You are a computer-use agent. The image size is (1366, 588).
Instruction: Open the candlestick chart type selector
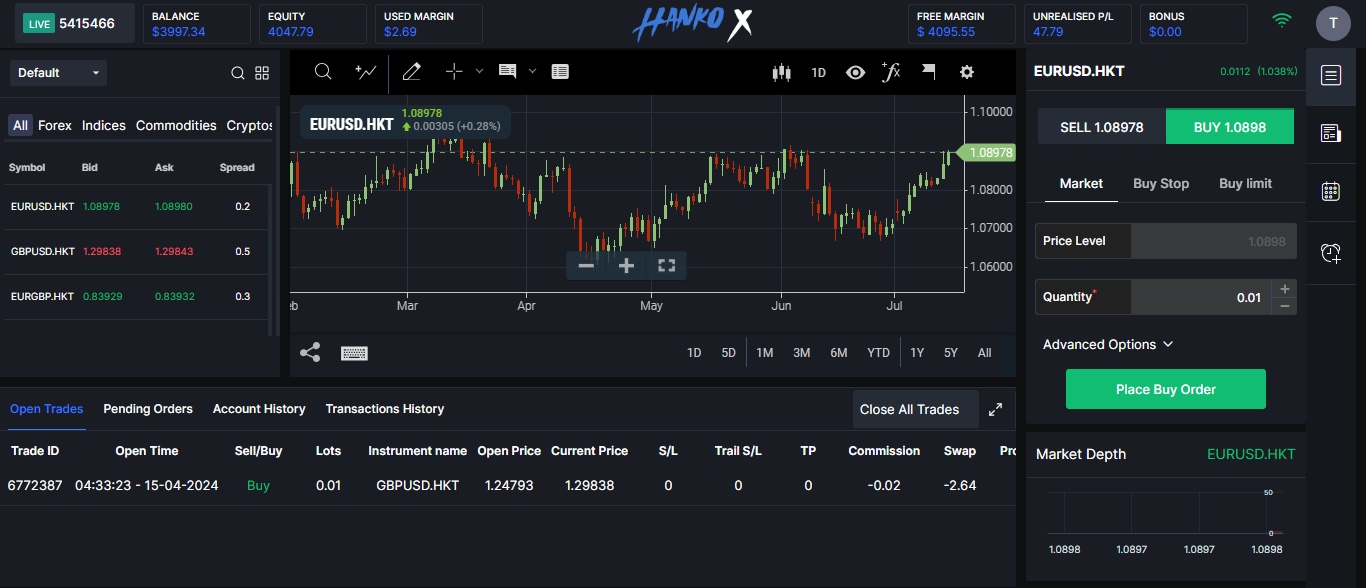(x=781, y=72)
